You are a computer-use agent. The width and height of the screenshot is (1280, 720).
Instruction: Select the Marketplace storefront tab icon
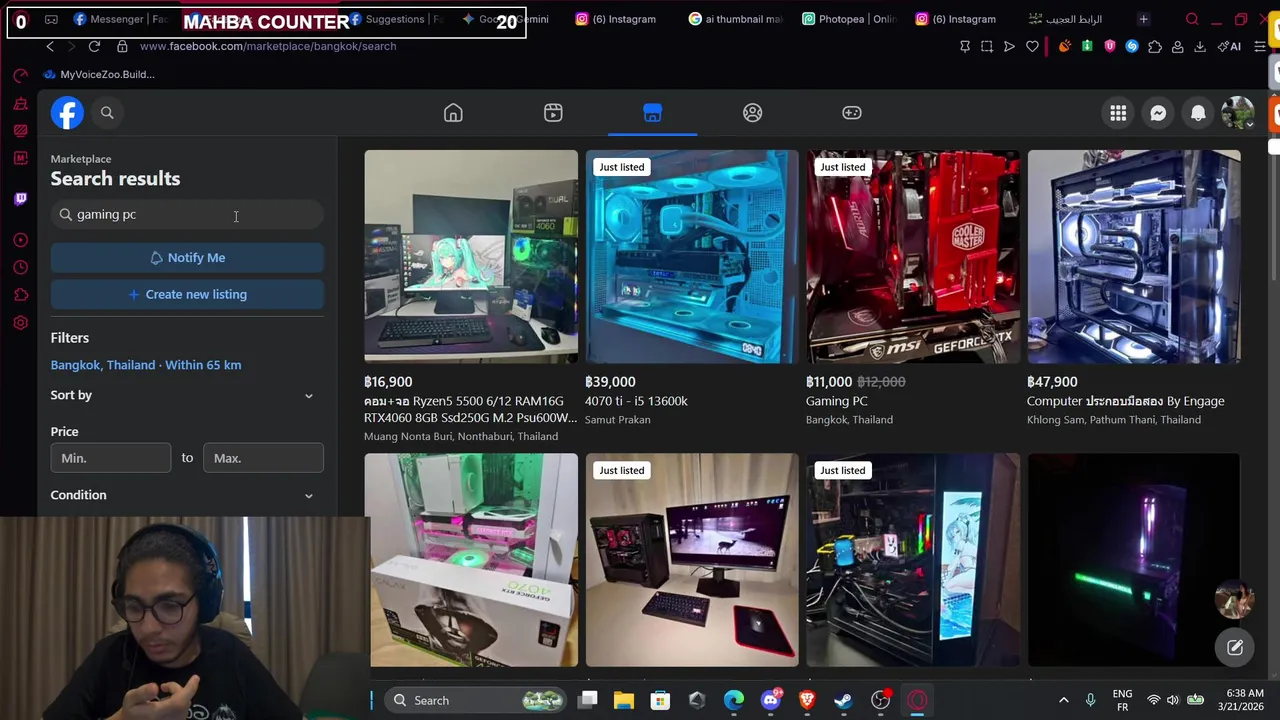coord(652,113)
